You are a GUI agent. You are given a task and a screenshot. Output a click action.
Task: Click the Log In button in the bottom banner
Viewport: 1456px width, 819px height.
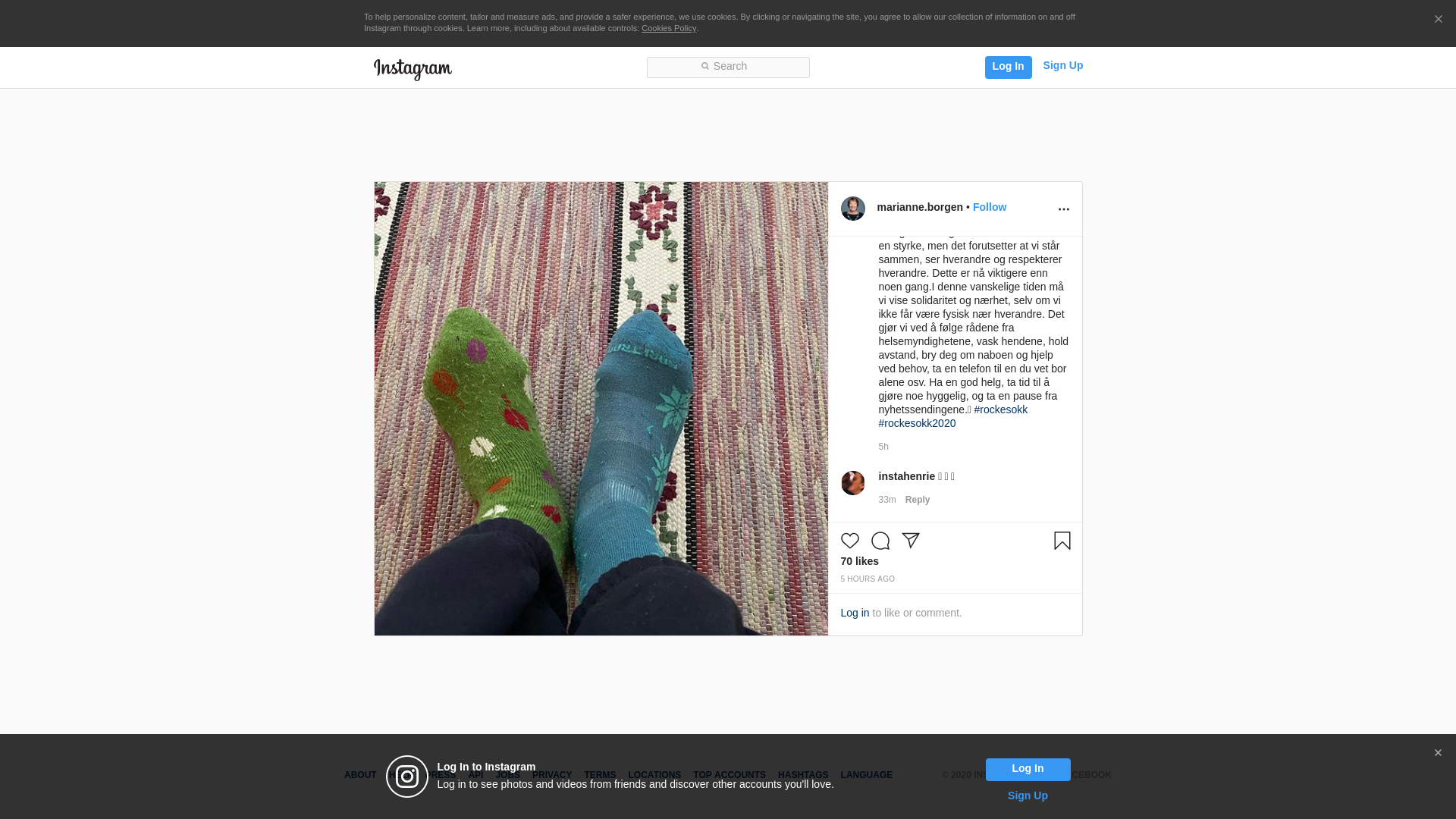(x=1028, y=769)
